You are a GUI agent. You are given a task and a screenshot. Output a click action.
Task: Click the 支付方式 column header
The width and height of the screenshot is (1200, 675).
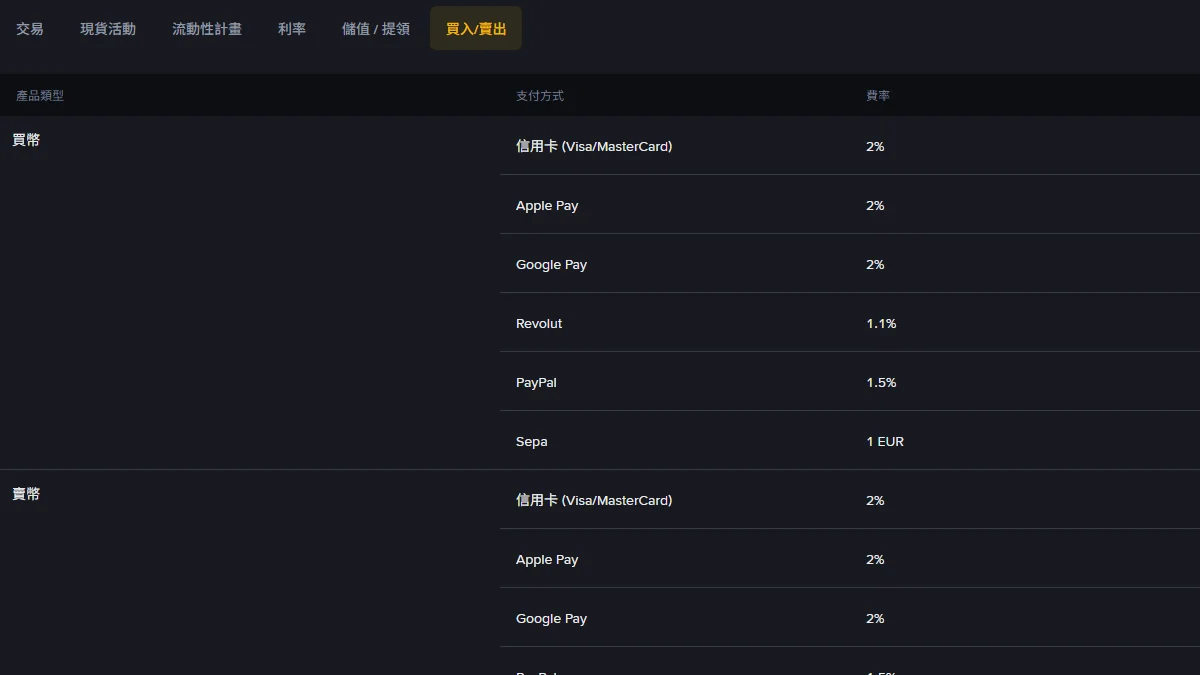[x=540, y=96]
